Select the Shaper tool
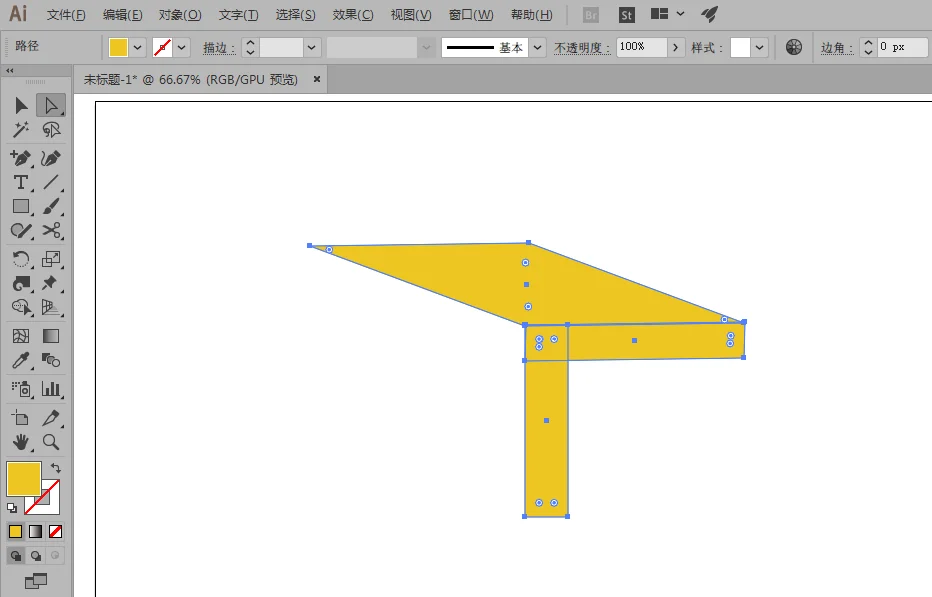 click(x=21, y=230)
